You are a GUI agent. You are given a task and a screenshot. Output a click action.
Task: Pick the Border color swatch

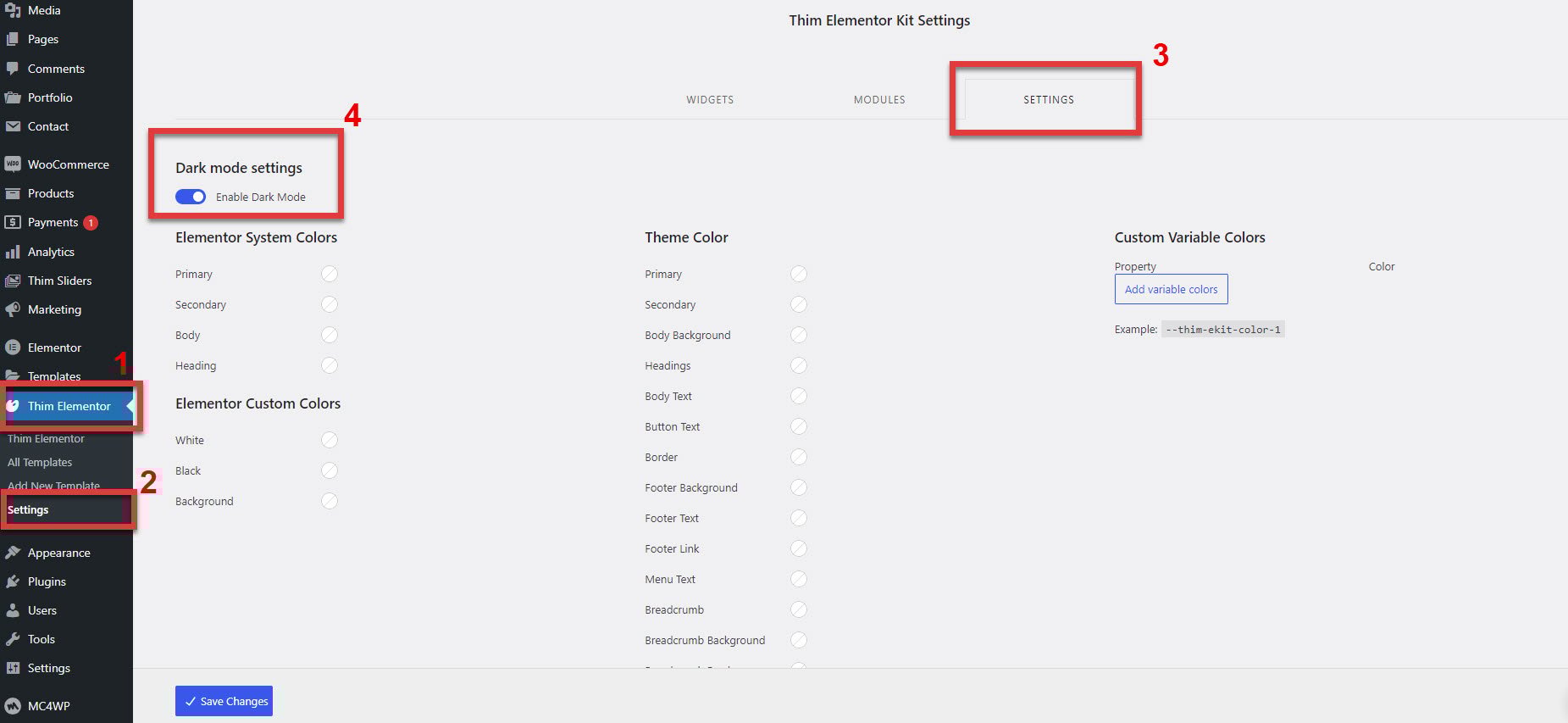pos(799,457)
